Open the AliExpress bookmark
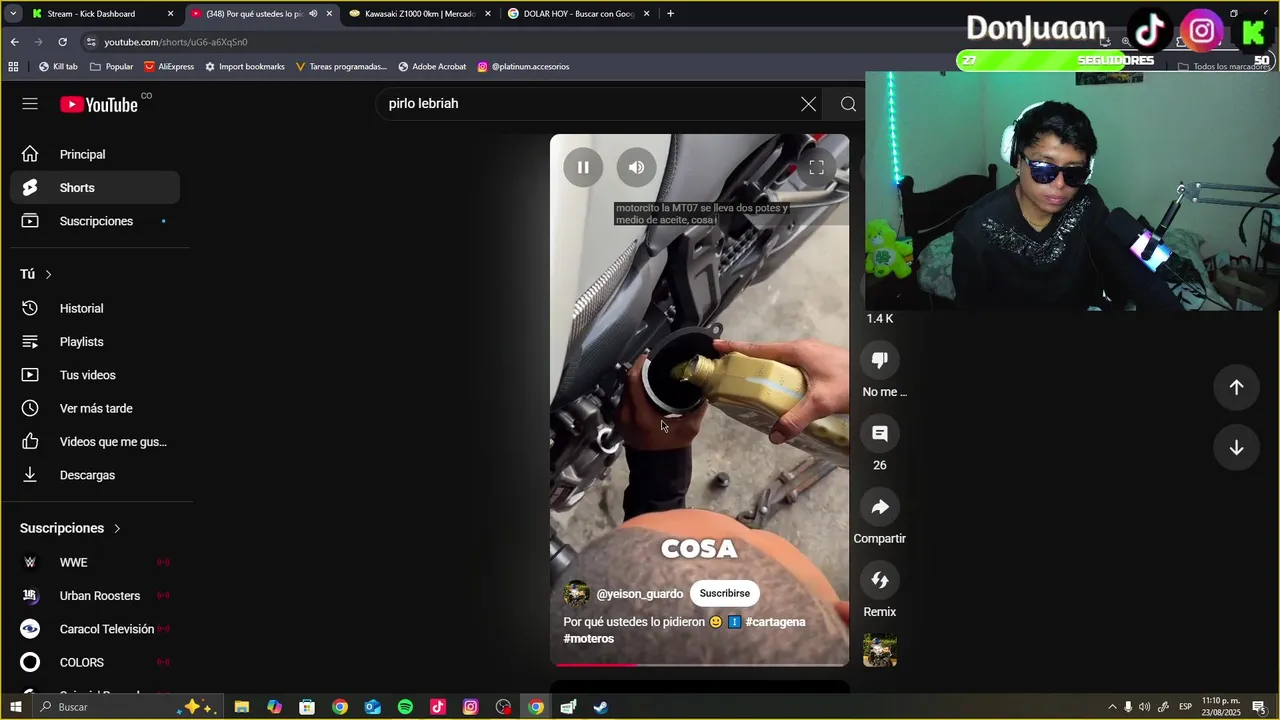This screenshot has width=1280, height=720. point(169,67)
